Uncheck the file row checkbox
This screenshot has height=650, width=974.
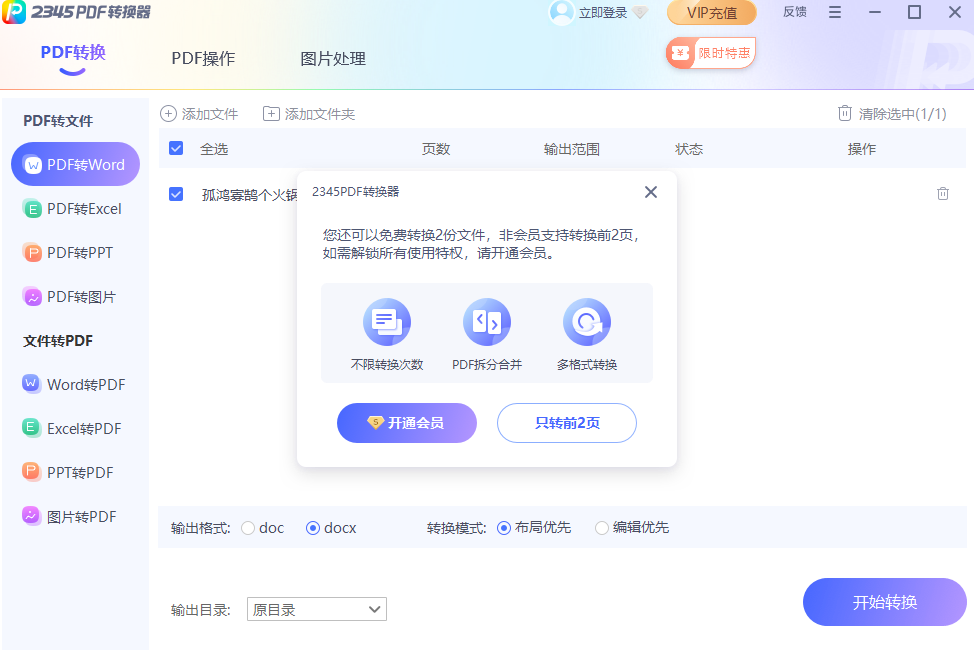(176, 194)
